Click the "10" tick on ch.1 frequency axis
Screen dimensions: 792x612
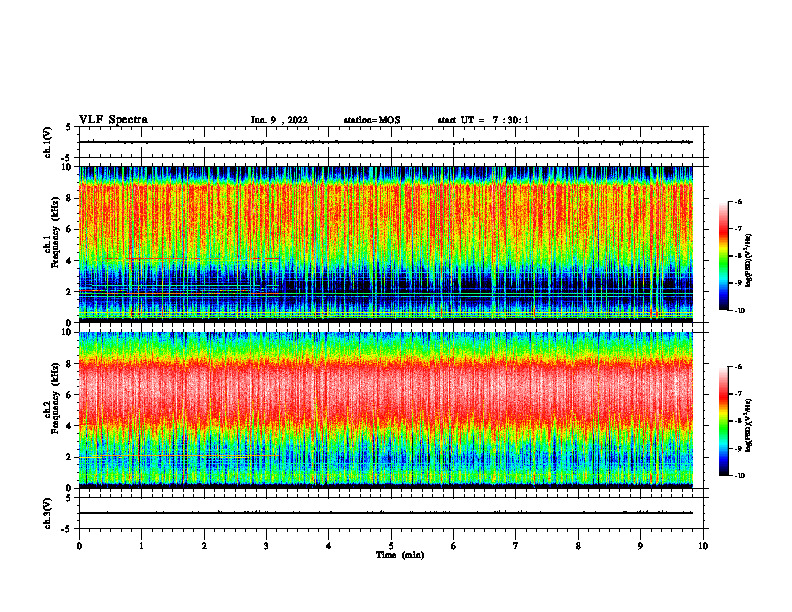click(69, 167)
